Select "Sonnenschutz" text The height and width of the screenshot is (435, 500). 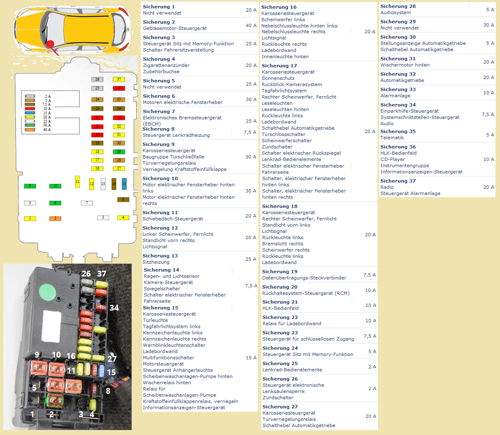pyautogui.click(x=278, y=78)
